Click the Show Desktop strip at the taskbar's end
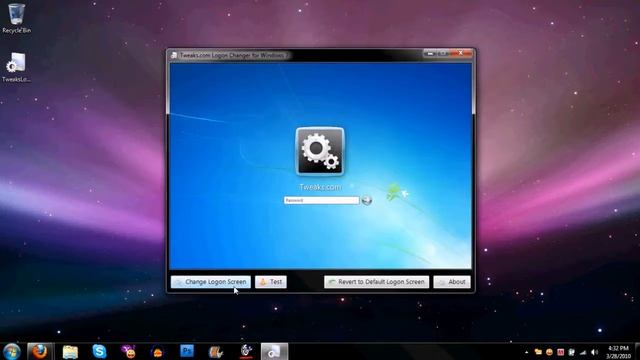 [x=637, y=351]
